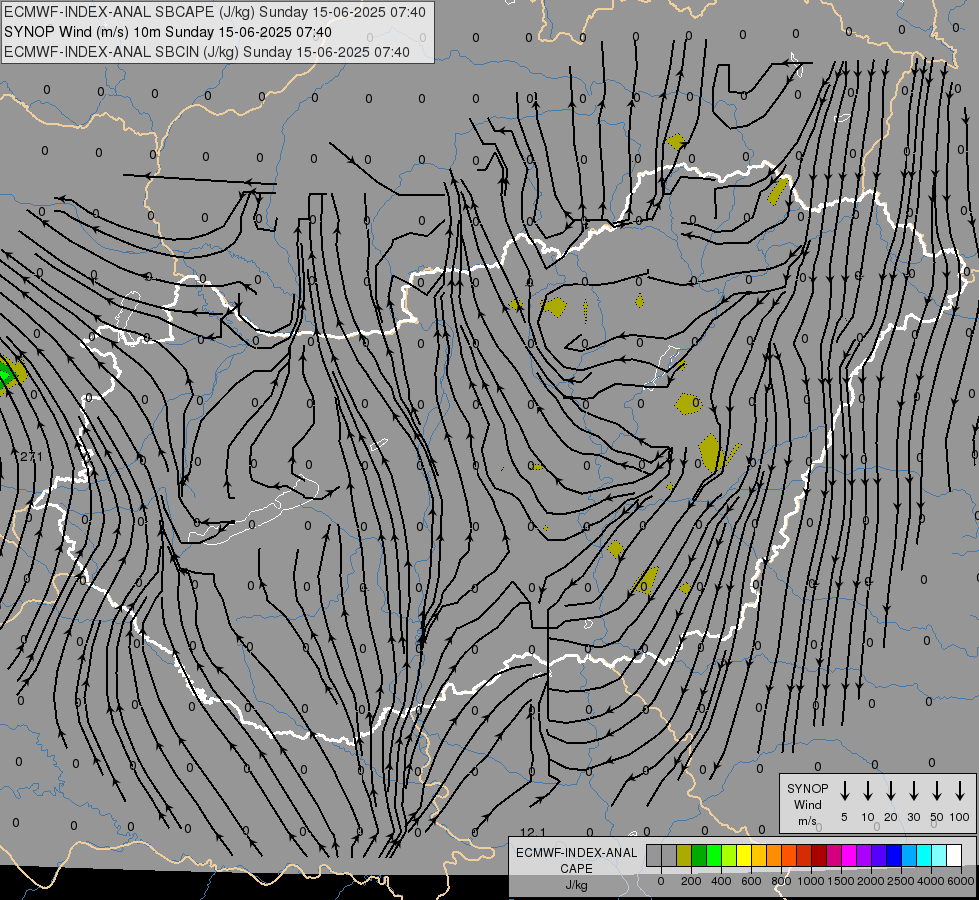Viewport: 979px width, 900px height.
Task: Click the '800' tick on CAPE scale
Action: 781,881
